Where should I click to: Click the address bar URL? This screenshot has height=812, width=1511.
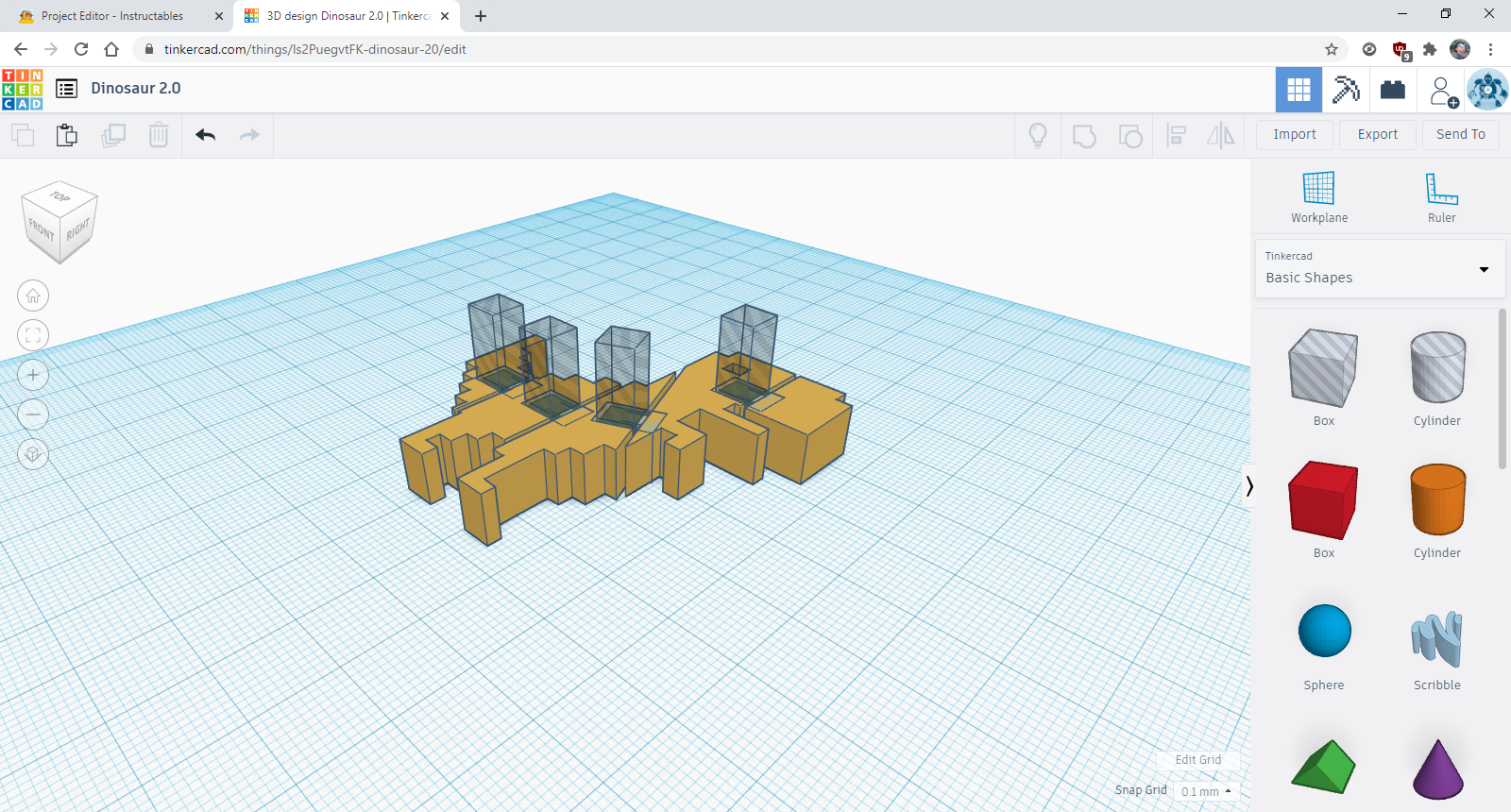(x=315, y=49)
